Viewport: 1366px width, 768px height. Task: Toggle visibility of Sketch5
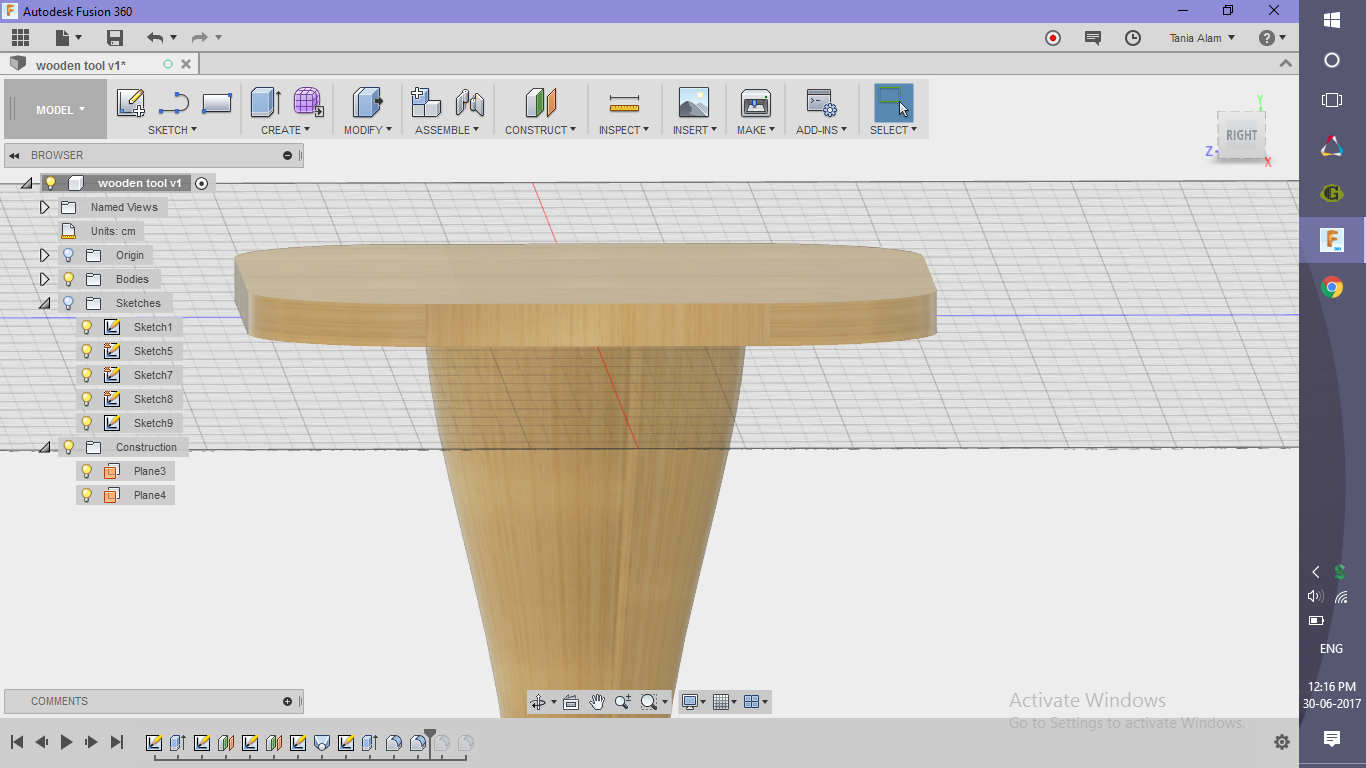[87, 351]
